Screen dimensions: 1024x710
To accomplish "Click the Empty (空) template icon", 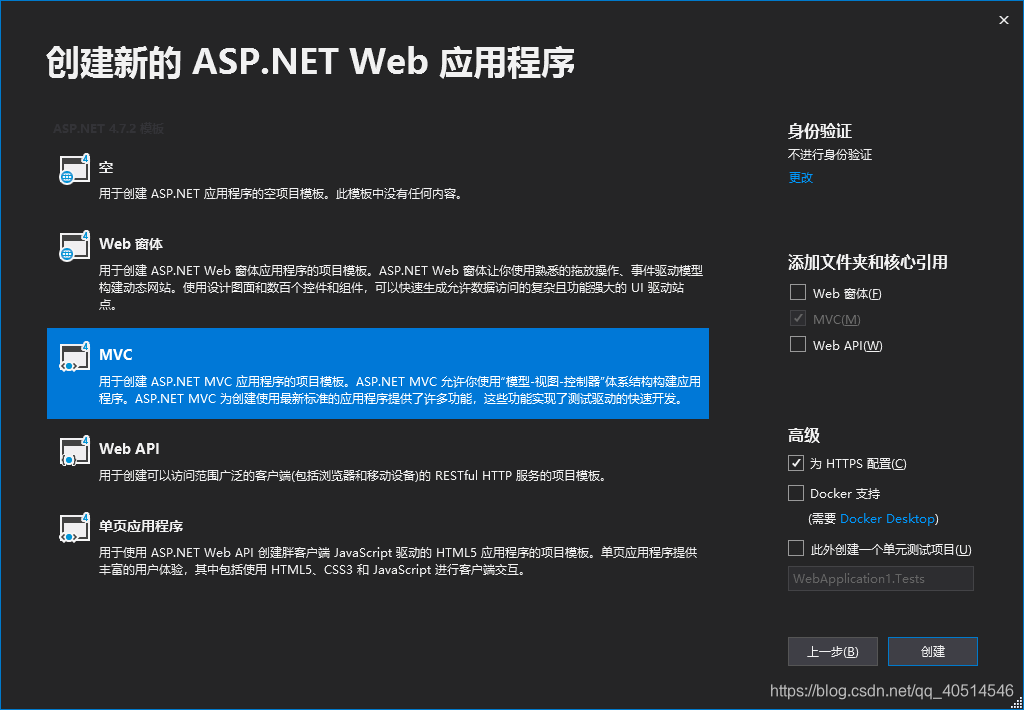I will point(74,169).
